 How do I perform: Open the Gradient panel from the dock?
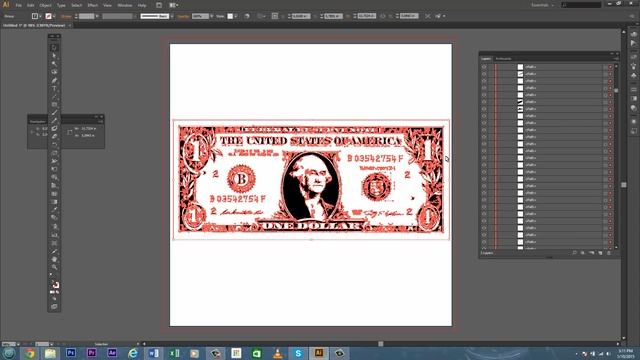(633, 98)
